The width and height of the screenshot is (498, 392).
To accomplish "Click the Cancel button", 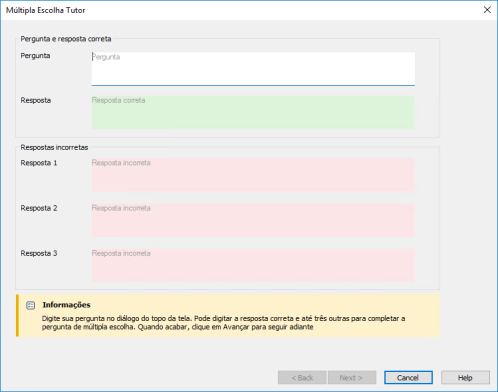I will 408,378.
